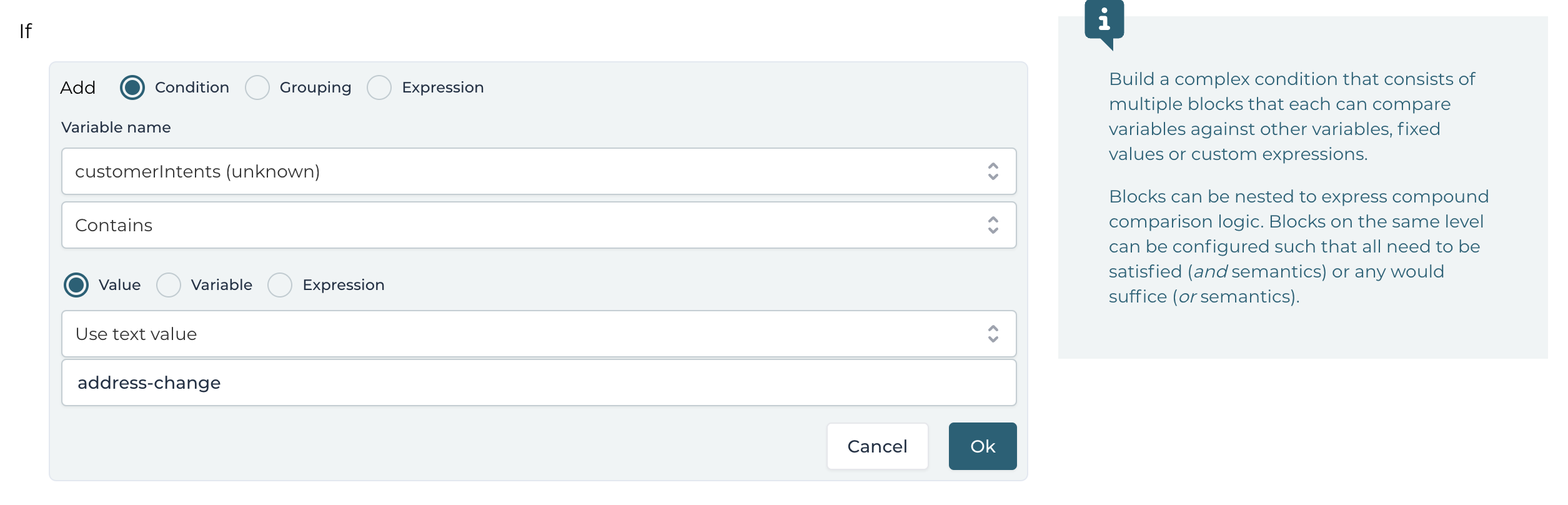Select Variable comparison option
The width and height of the screenshot is (1568, 505).
pos(169,285)
